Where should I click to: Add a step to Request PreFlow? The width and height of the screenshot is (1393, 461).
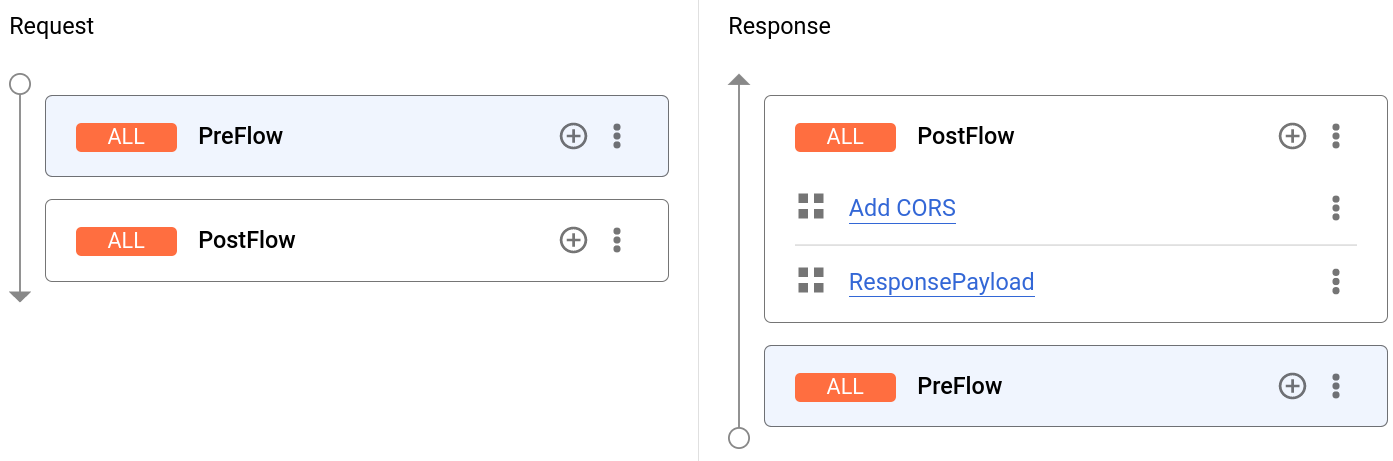pyautogui.click(x=573, y=136)
